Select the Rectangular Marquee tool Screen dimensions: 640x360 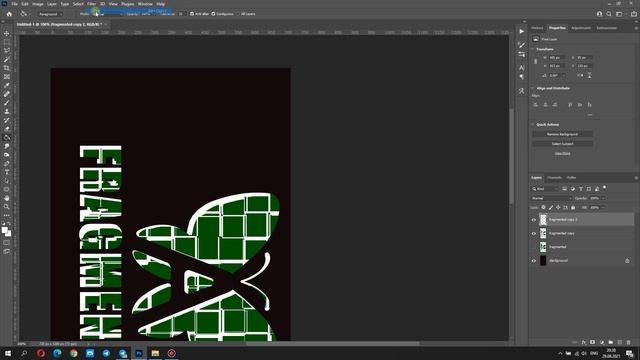[7, 42]
